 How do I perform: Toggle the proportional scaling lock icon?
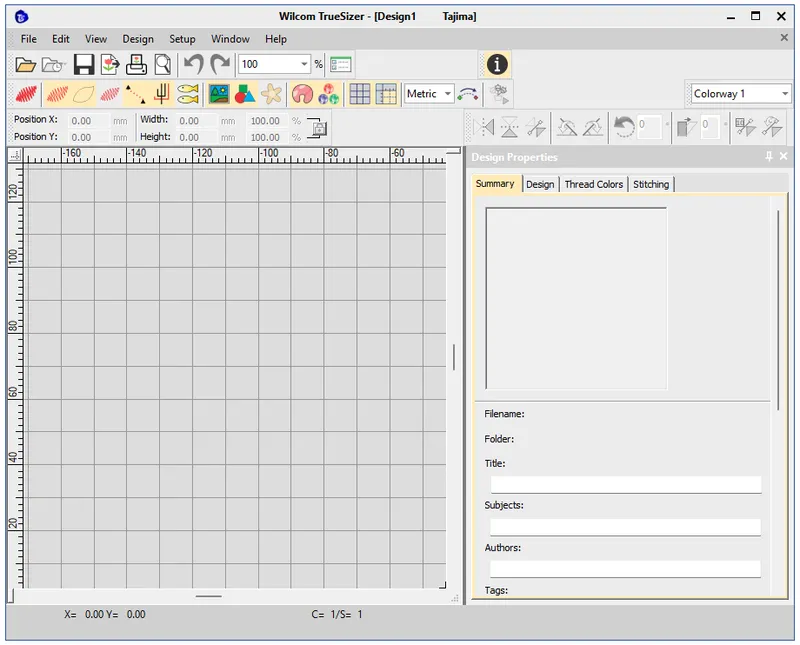point(317,128)
